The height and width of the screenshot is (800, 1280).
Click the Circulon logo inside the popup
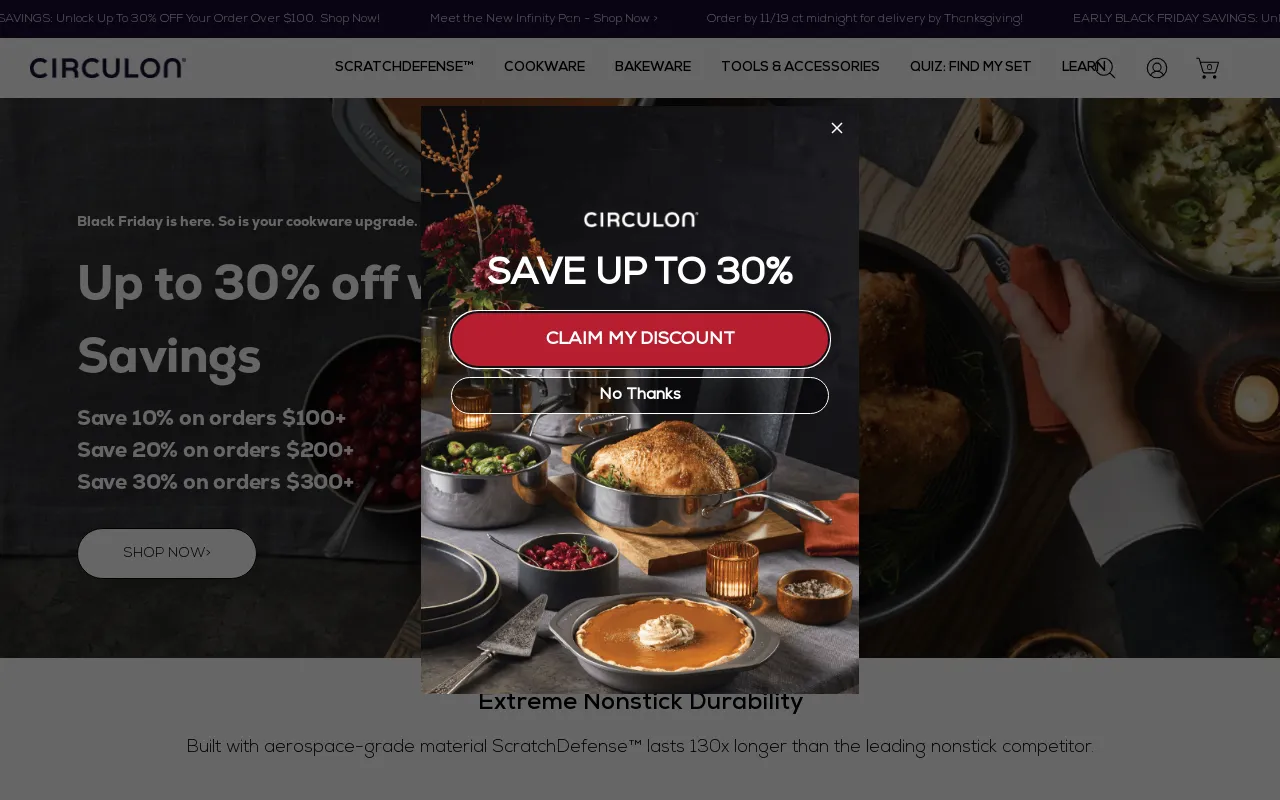(x=640, y=219)
